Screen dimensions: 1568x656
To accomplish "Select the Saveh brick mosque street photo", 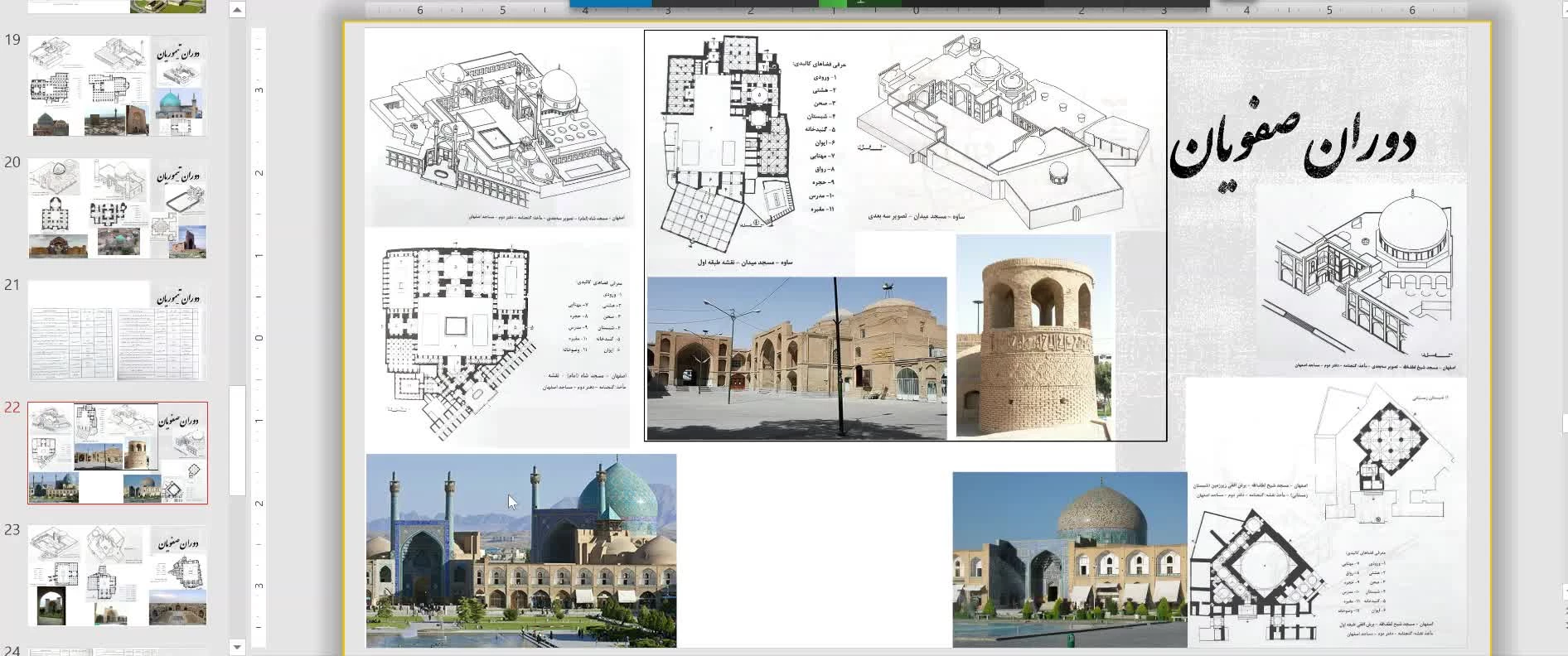I will click(796, 358).
